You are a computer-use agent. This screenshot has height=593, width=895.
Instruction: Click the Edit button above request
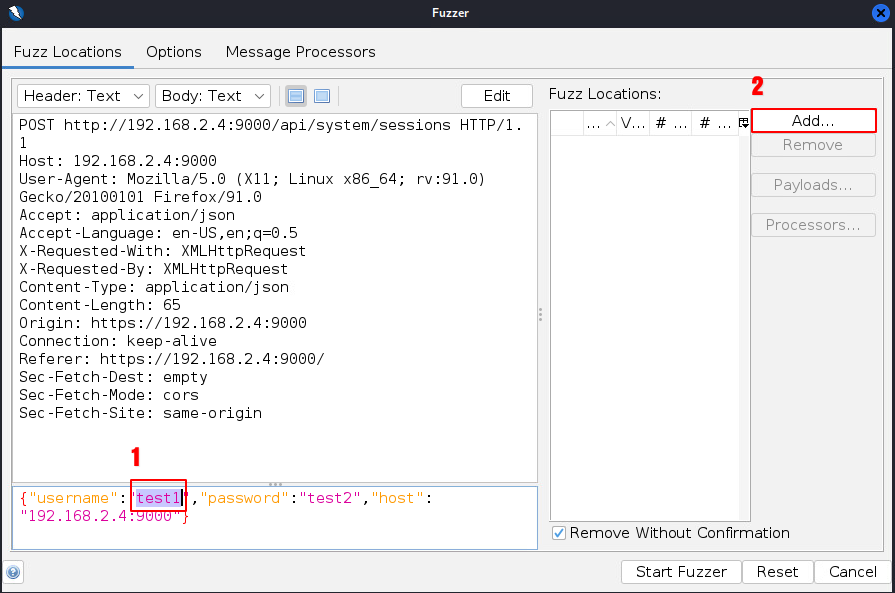(x=497, y=96)
